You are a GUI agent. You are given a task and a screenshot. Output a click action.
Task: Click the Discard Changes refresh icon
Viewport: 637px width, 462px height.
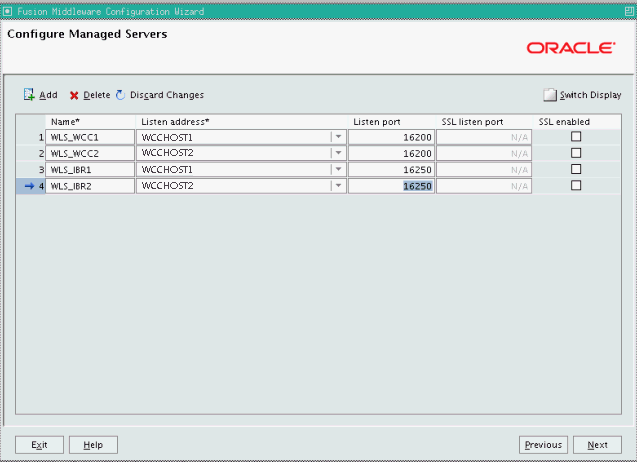coord(120,95)
